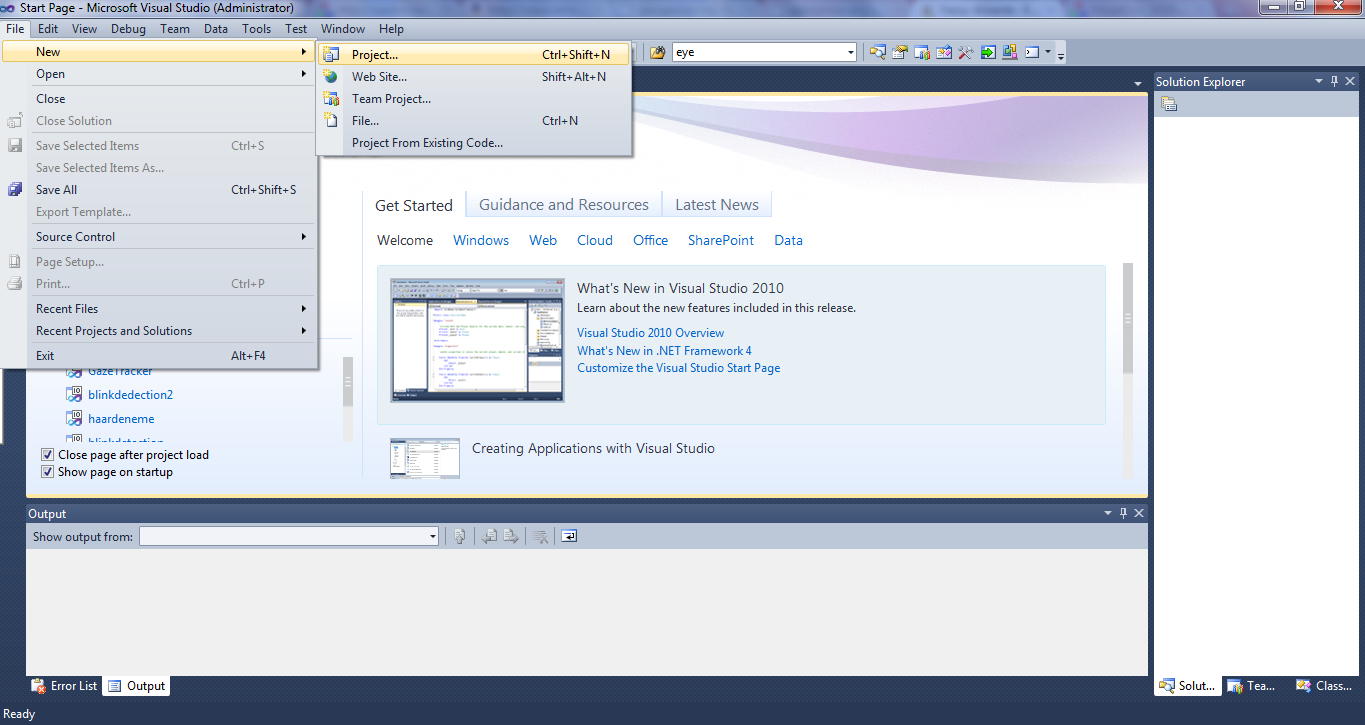Screen dimensions: 1365x725
Task: Open the Show output from dropdown
Action: [x=432, y=535]
